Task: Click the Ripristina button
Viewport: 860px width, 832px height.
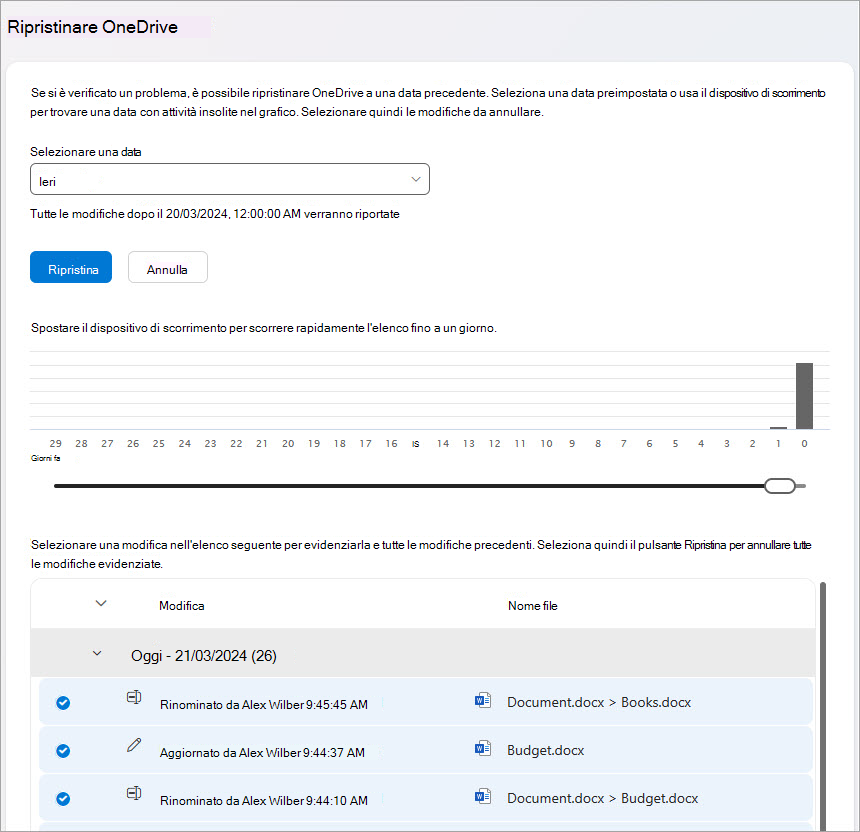Action: pyautogui.click(x=71, y=267)
